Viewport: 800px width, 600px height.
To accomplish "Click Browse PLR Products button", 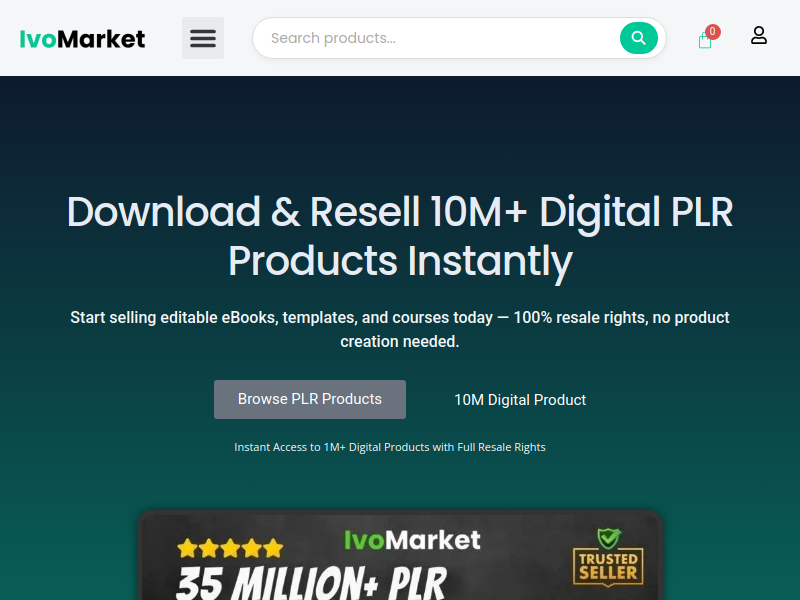I will pos(310,399).
